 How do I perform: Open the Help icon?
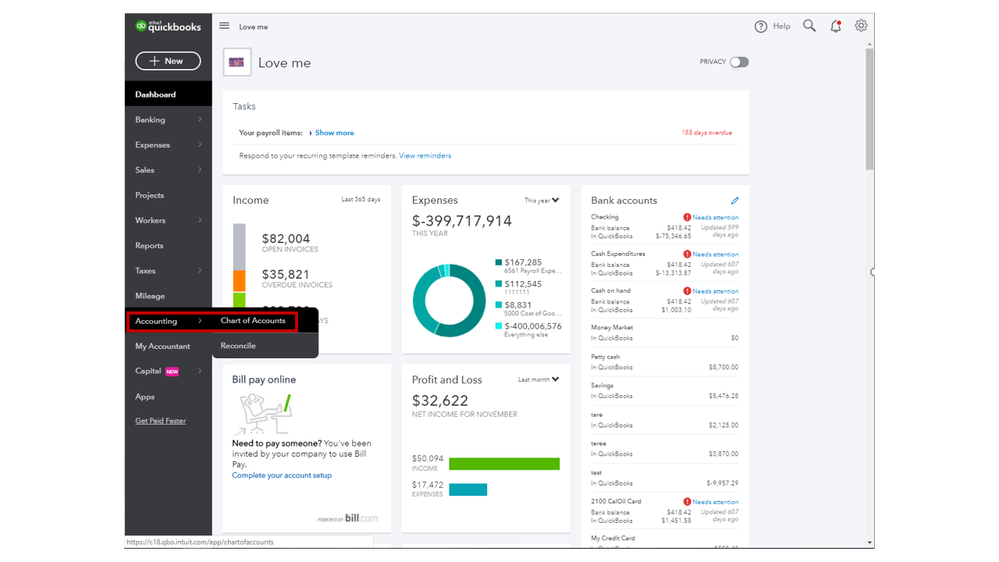coord(761,26)
